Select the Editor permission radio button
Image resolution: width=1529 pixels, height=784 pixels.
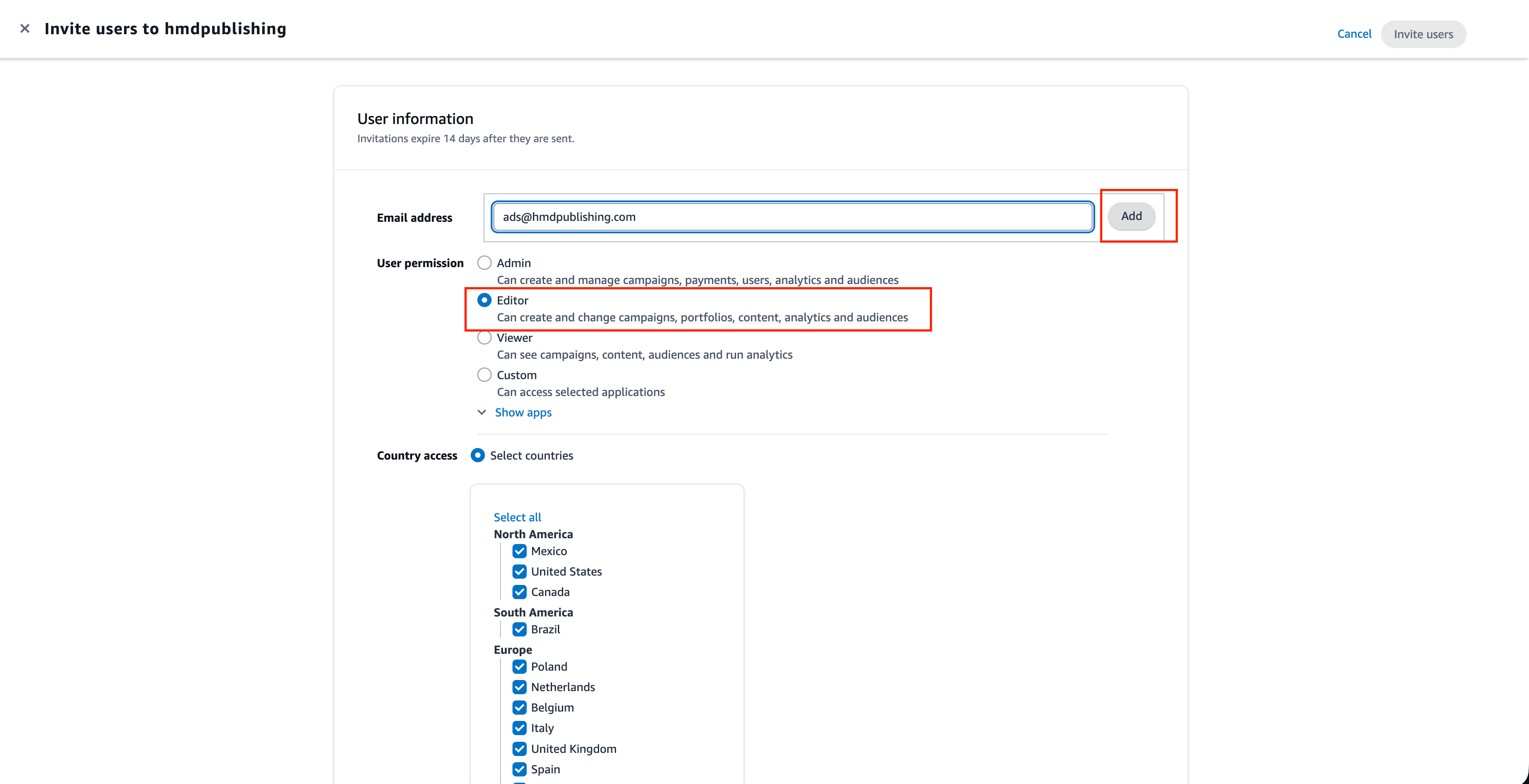pos(484,300)
